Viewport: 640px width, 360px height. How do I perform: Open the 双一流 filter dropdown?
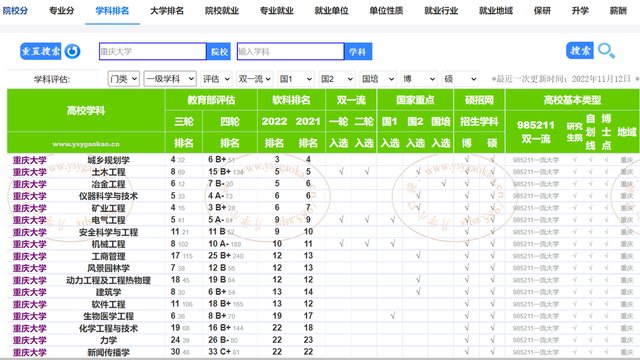pos(255,79)
